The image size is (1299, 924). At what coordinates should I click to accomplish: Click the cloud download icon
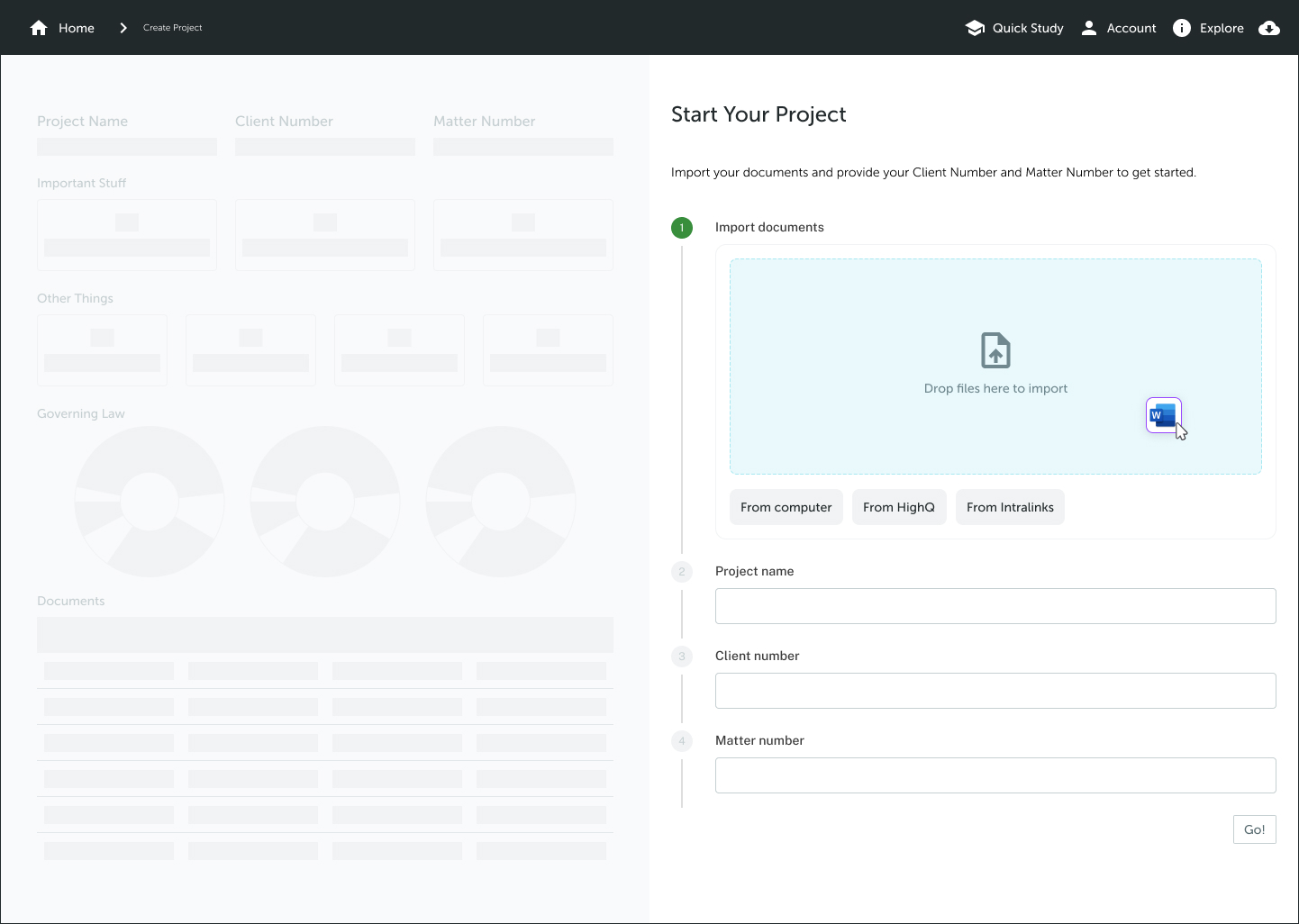[x=1269, y=28]
